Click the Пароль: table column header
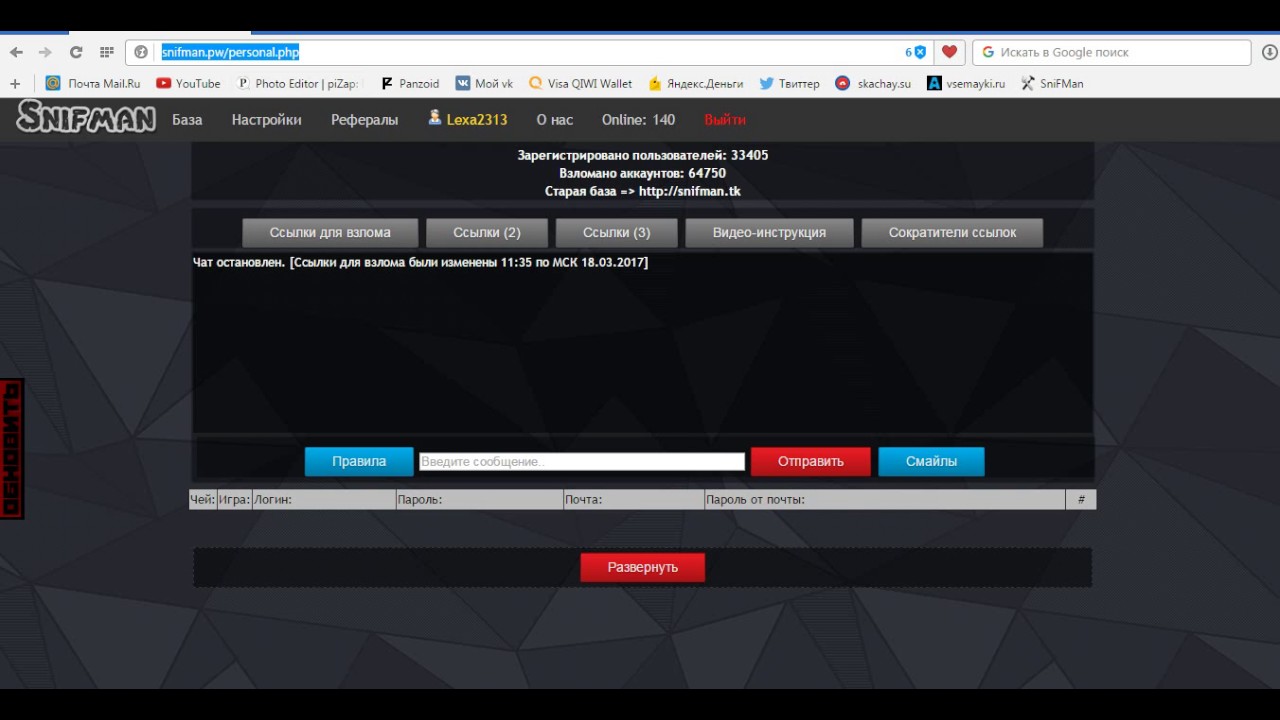The height and width of the screenshot is (720, 1280). (480, 499)
